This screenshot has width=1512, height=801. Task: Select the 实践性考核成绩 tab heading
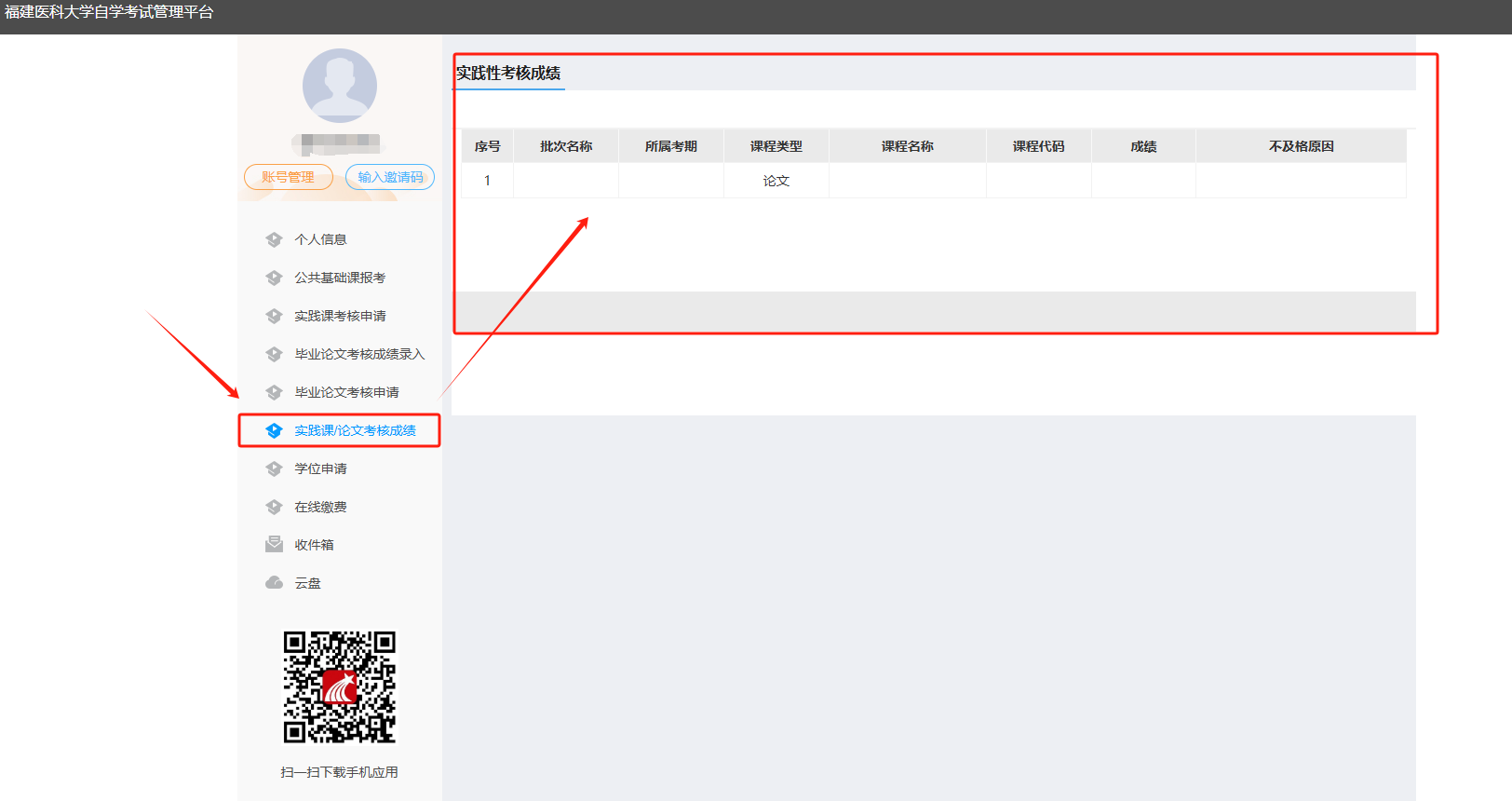pyautogui.click(x=508, y=74)
